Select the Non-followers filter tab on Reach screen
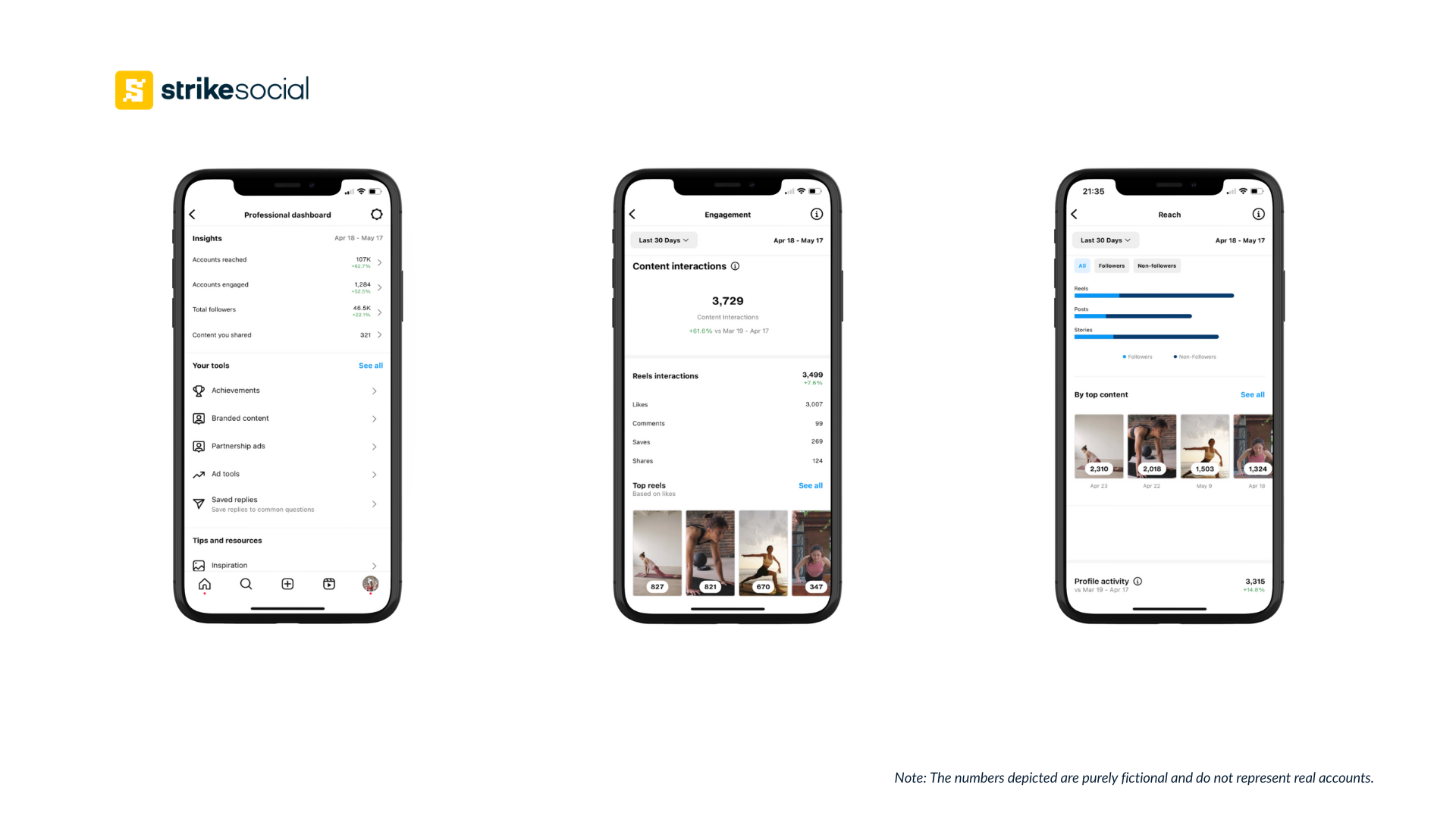Viewport: 1456px width, 819px height. [1156, 265]
